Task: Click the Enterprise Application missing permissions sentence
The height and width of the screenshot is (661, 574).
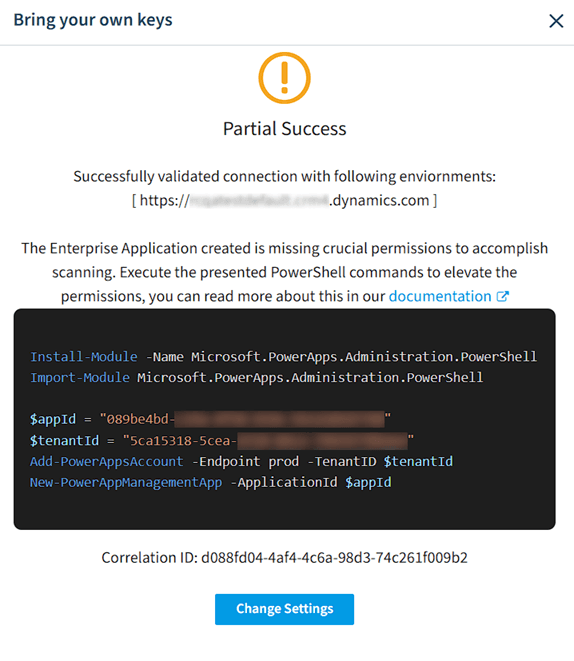Action: click(x=284, y=272)
